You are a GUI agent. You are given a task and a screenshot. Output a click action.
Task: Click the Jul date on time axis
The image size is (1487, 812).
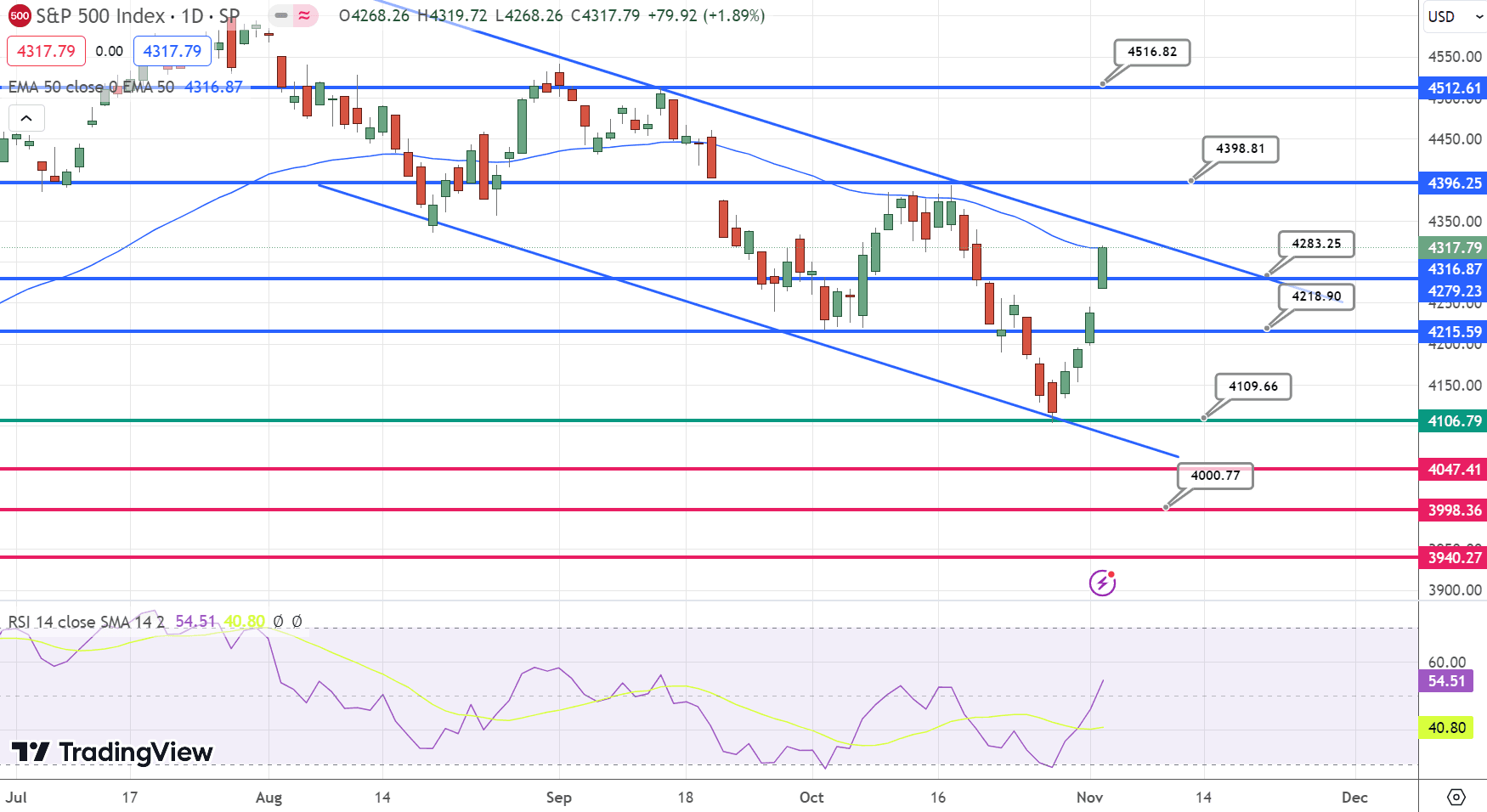click(x=16, y=798)
